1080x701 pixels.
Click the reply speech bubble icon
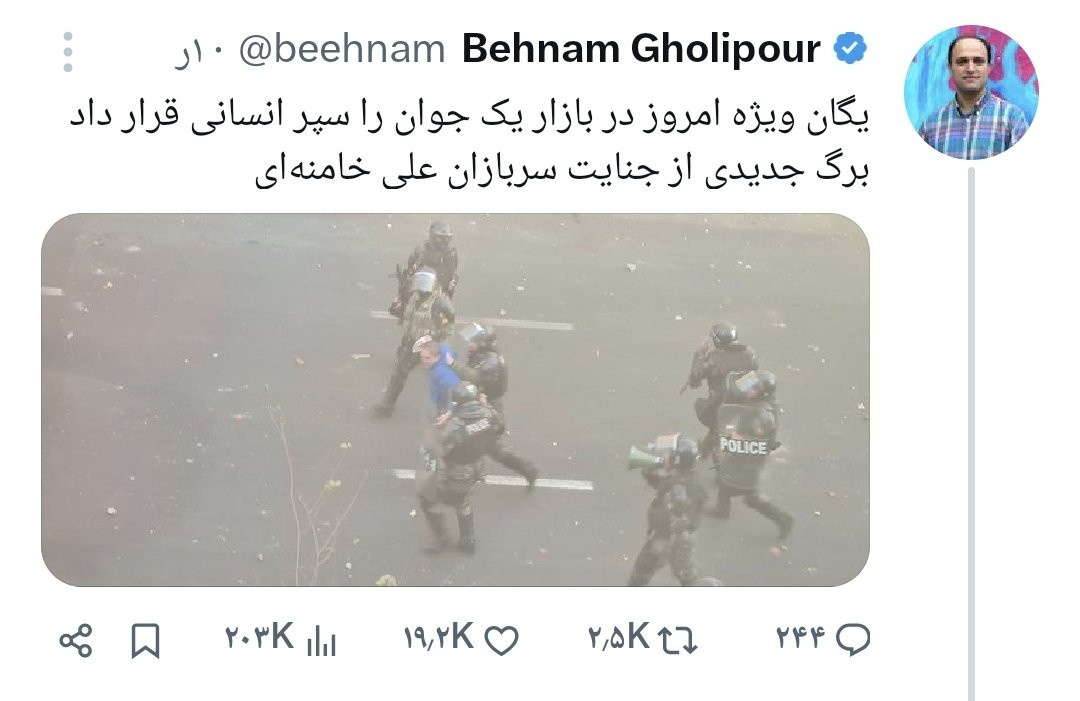pyautogui.click(x=853, y=640)
